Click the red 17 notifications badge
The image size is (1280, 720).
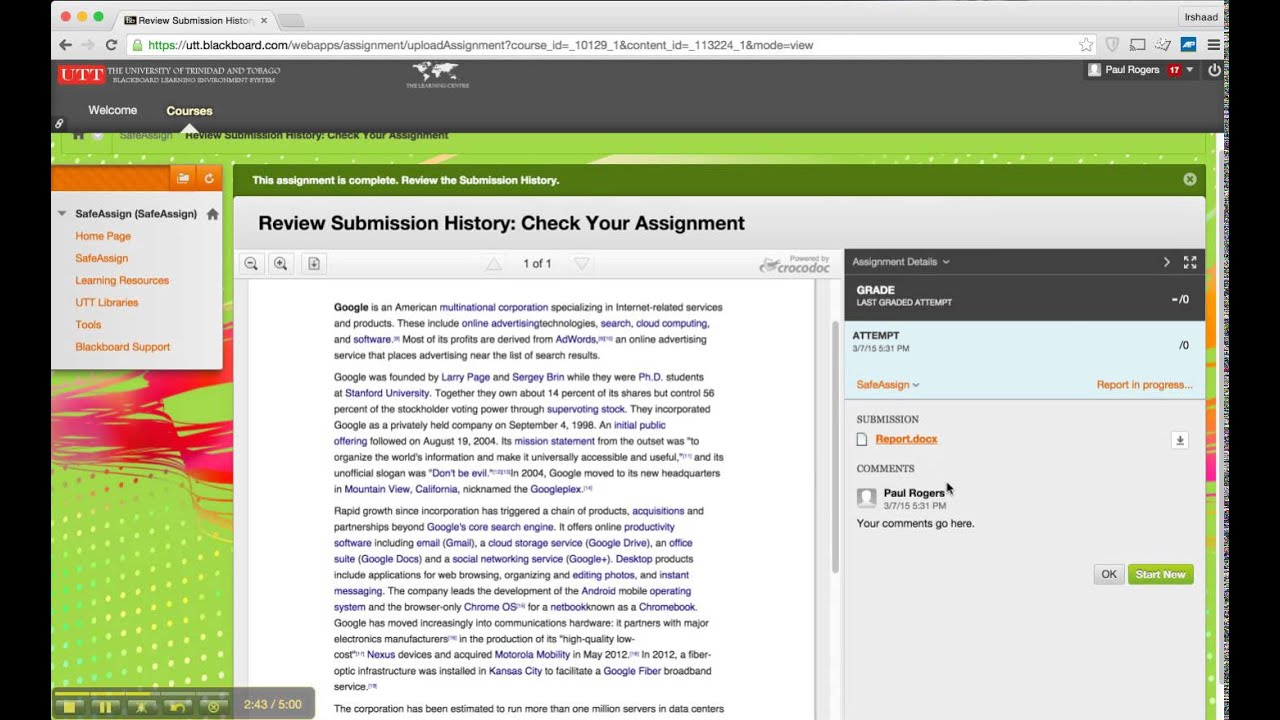(x=1174, y=70)
